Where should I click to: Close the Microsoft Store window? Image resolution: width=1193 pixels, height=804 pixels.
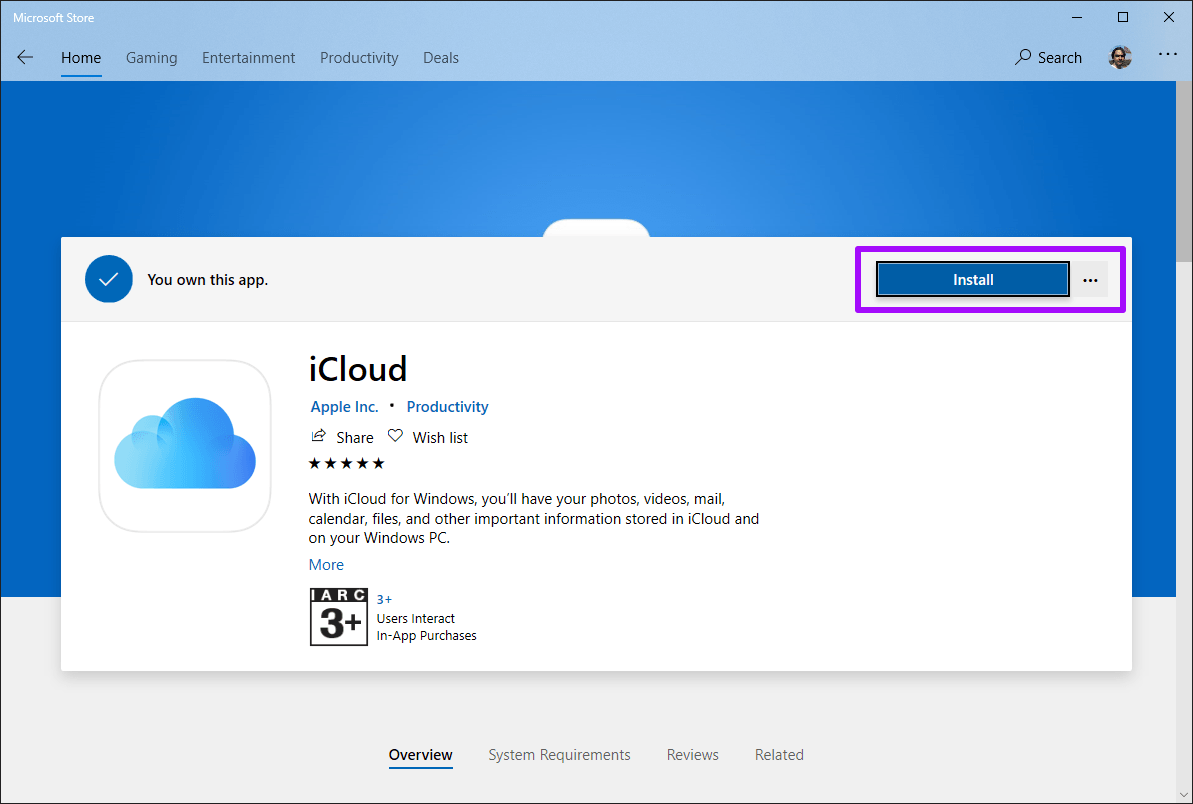coord(1169,17)
